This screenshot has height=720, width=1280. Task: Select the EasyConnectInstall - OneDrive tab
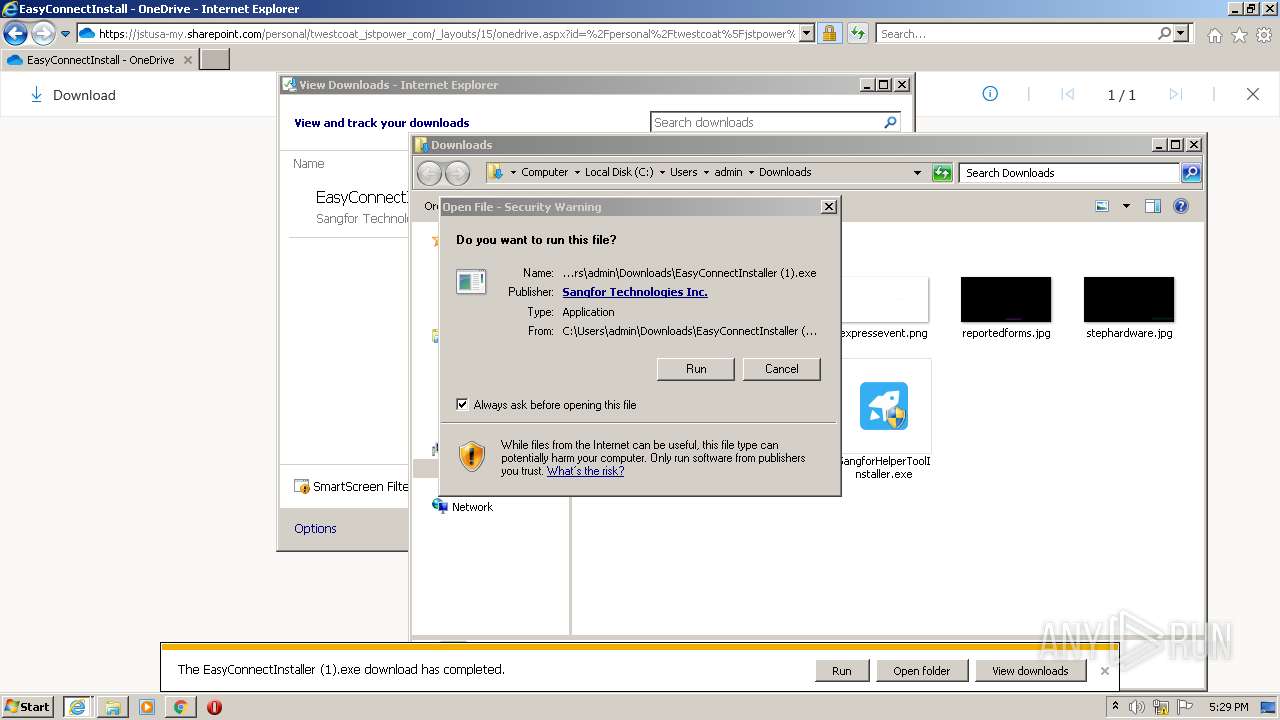click(100, 60)
